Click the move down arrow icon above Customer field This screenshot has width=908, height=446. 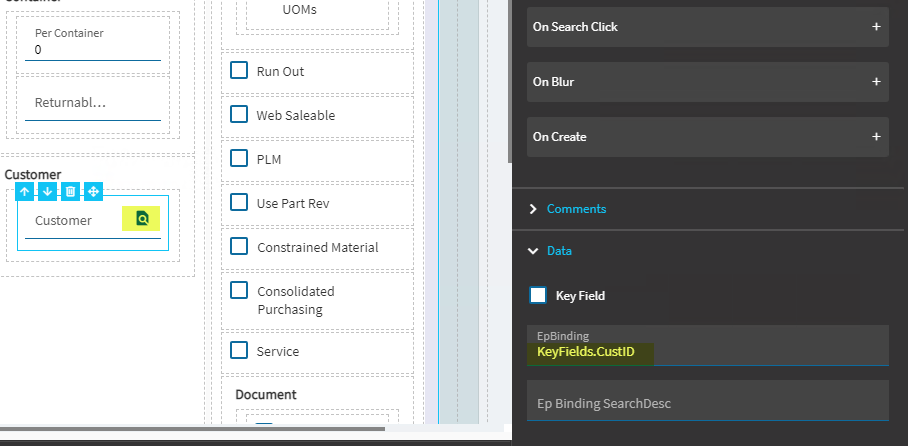pyautogui.click(x=47, y=191)
